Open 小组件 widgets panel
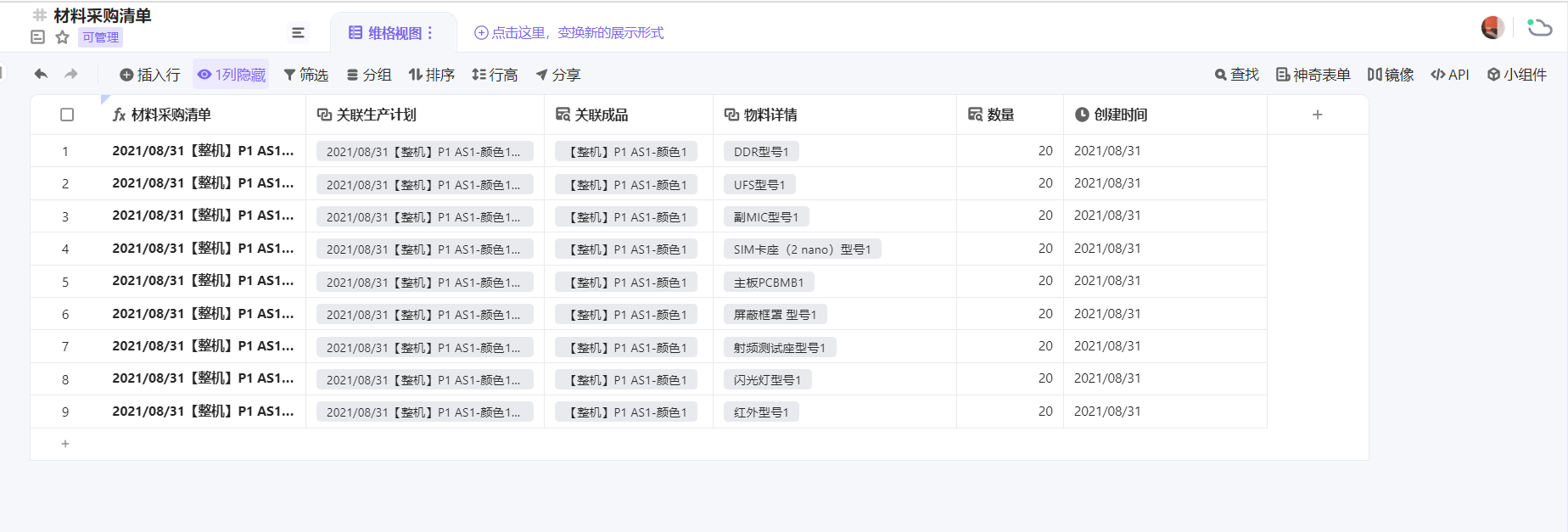1568x532 pixels. point(1517,75)
